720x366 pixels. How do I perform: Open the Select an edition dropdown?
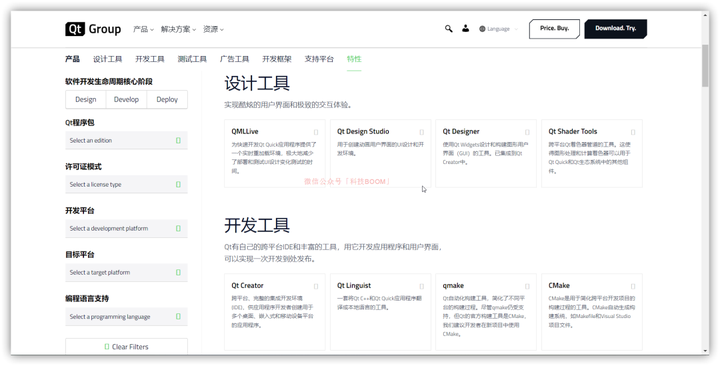click(x=126, y=140)
